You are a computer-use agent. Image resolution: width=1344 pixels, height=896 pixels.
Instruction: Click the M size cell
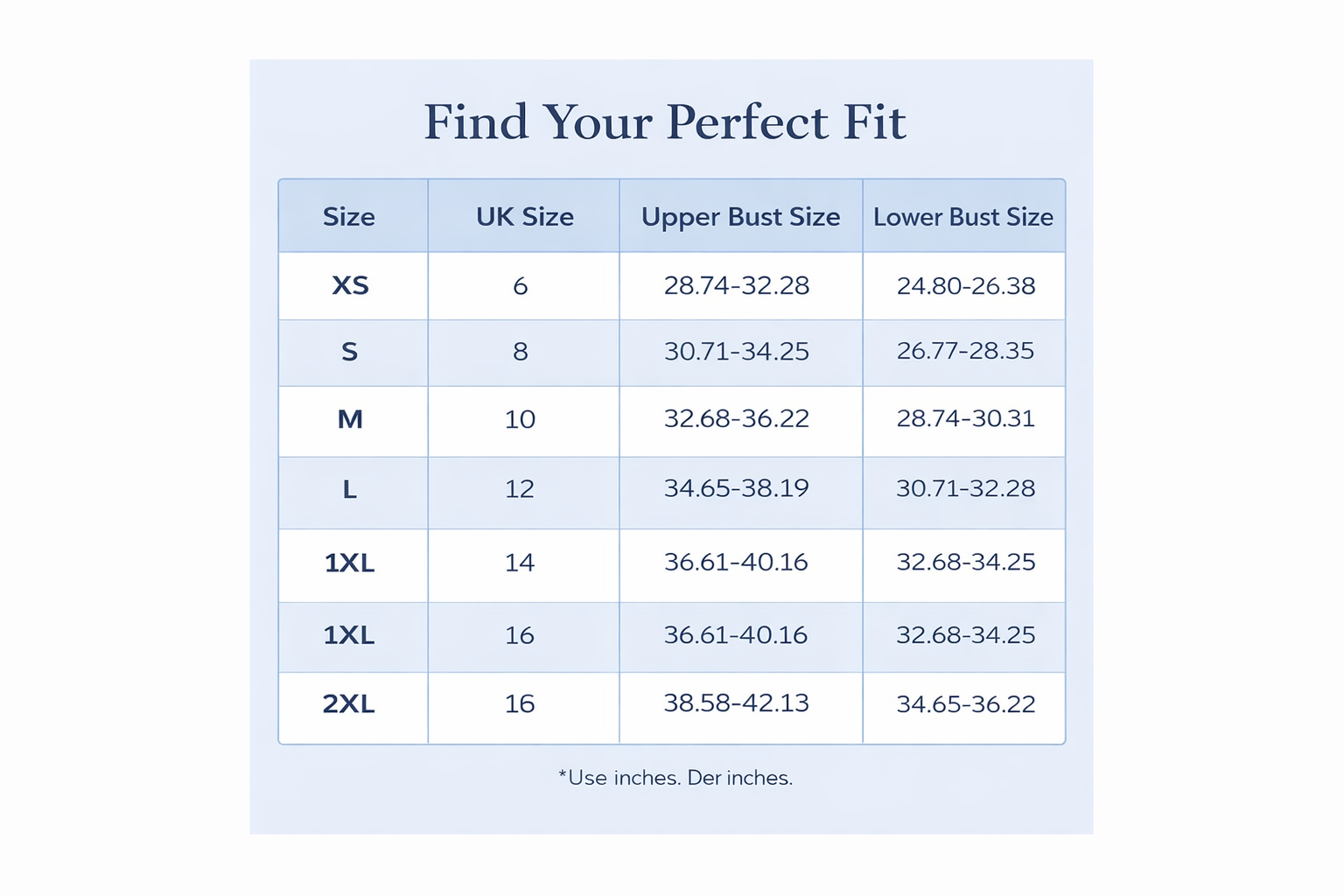coord(350,420)
